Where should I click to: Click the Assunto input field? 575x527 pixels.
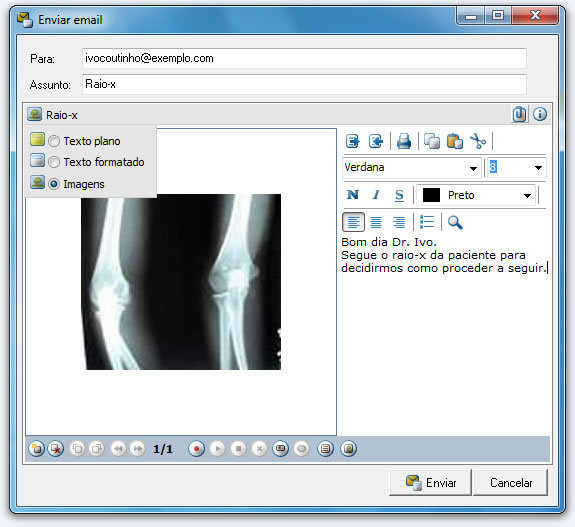(x=304, y=84)
